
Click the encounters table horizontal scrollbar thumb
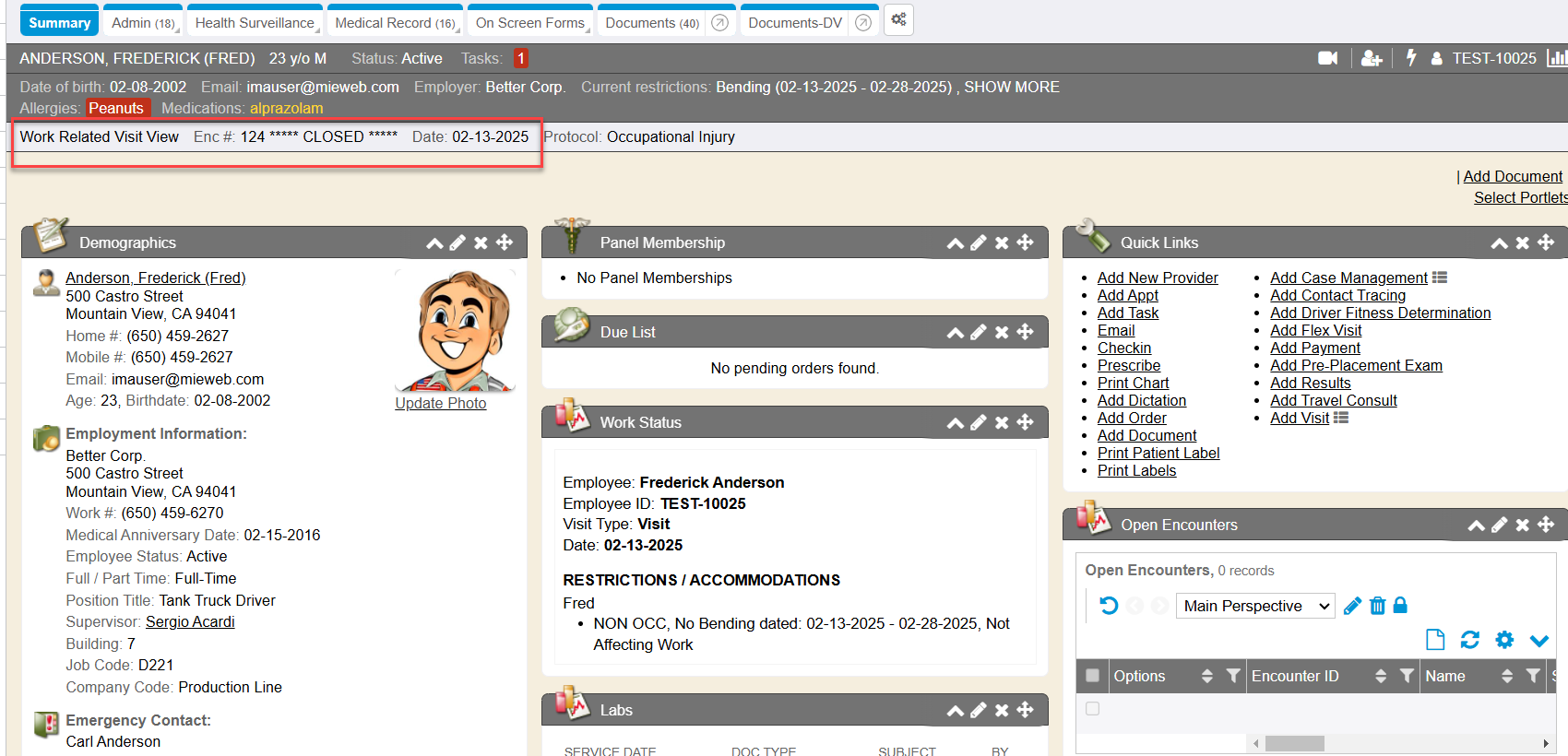coord(1294,743)
